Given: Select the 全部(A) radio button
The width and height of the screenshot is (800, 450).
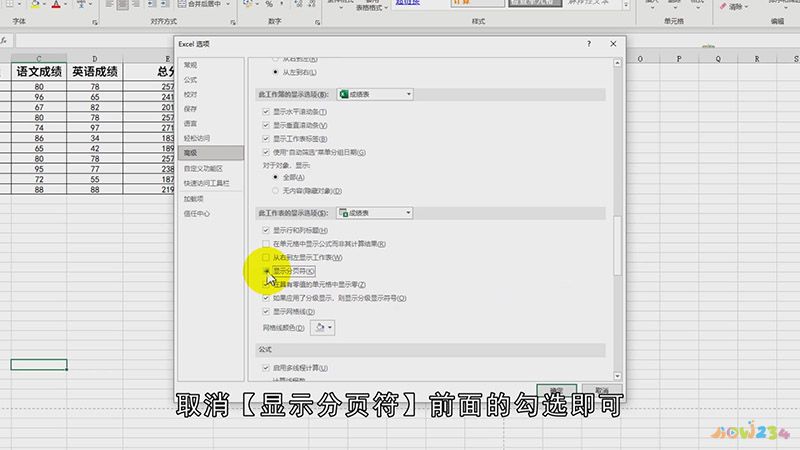Looking at the screenshot, I should [x=276, y=177].
